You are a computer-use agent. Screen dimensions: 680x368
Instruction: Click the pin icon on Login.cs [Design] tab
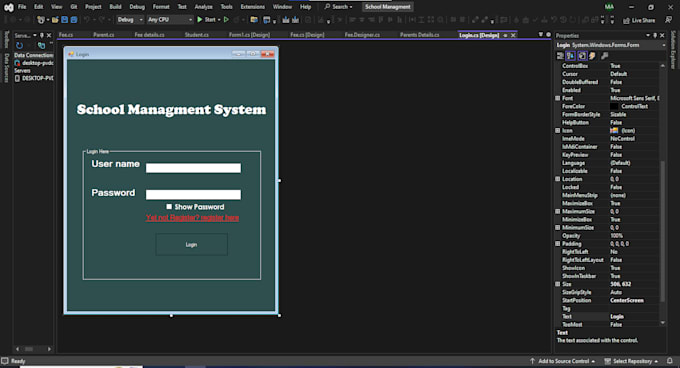click(505, 35)
